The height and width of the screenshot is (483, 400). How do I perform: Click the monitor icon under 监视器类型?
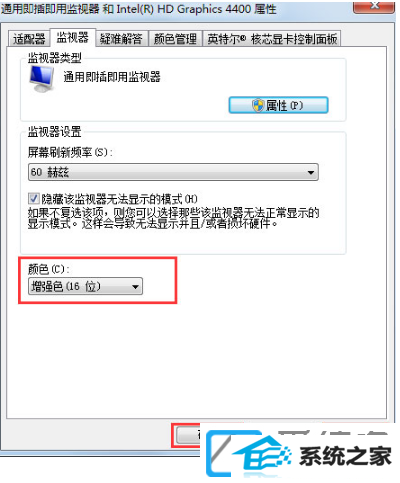(x=42, y=79)
